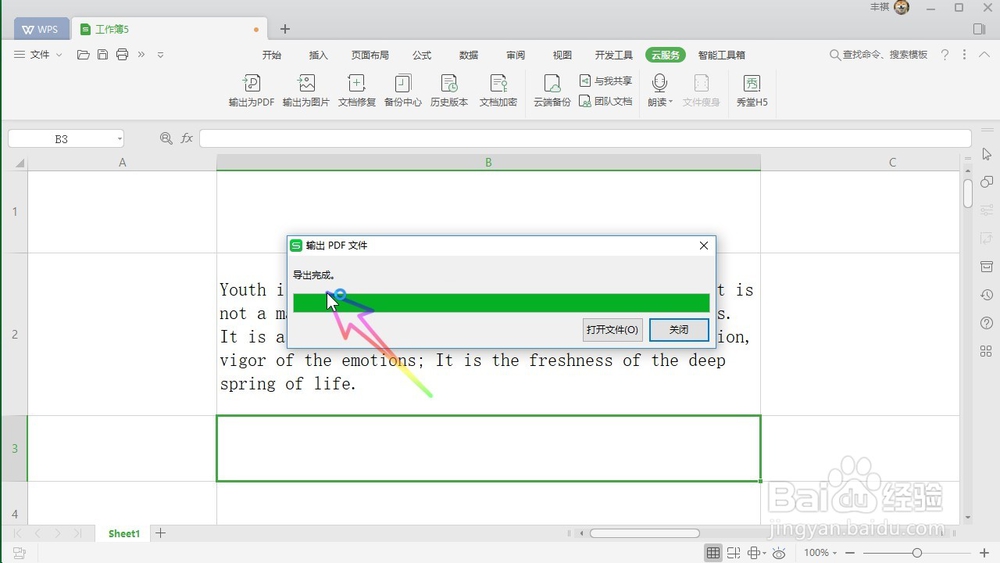Click the Open folder icon in quick toolbar

tap(83, 55)
